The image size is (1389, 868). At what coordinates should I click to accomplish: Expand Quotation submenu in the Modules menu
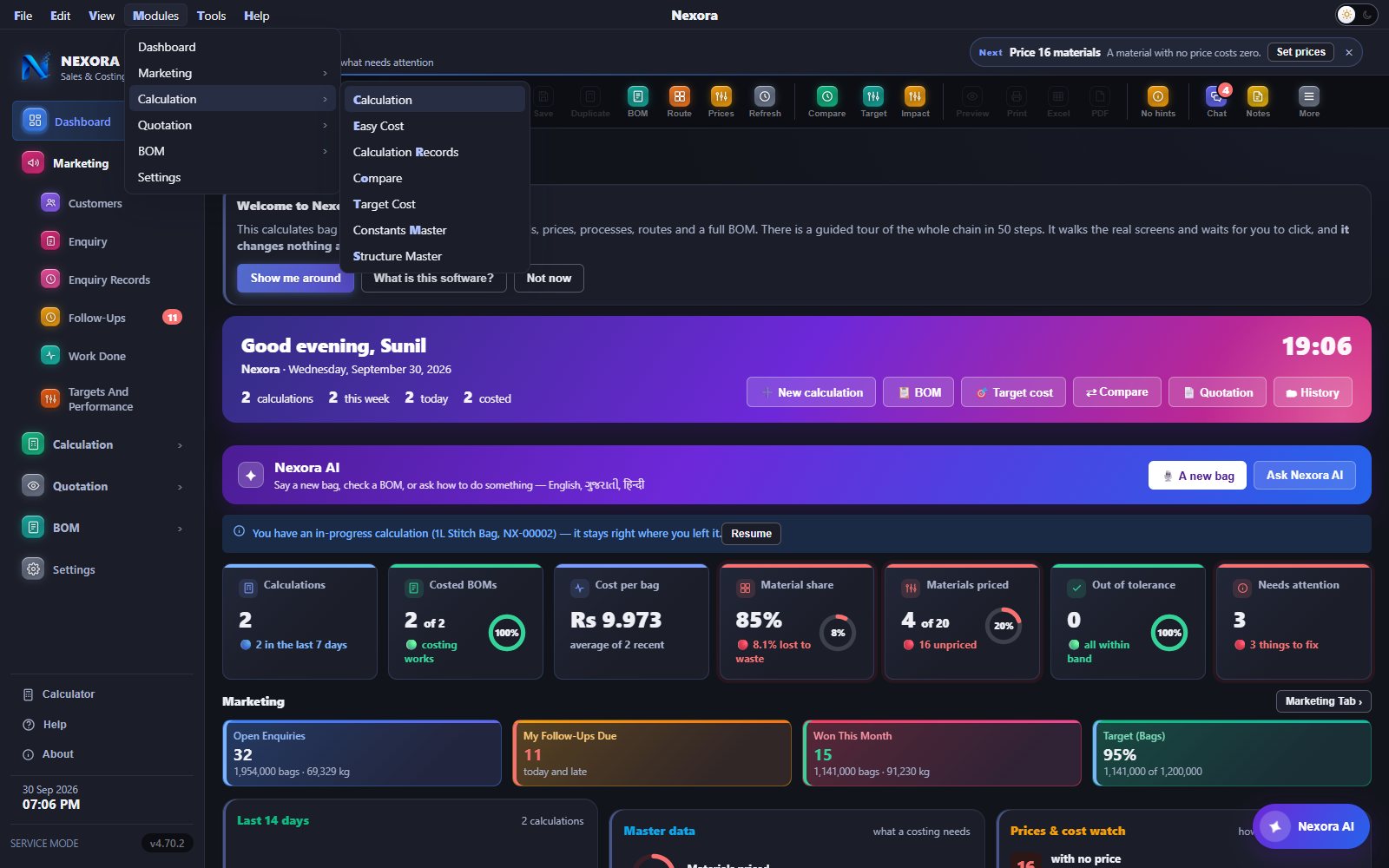[x=233, y=125]
